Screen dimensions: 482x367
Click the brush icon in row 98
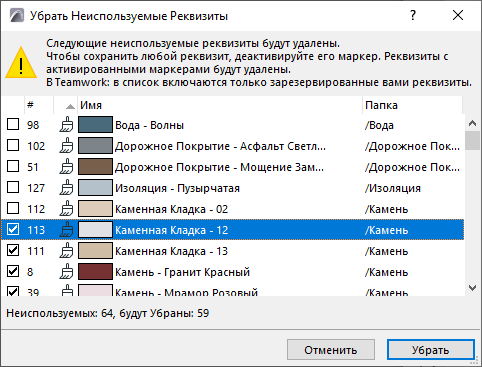tap(67, 125)
